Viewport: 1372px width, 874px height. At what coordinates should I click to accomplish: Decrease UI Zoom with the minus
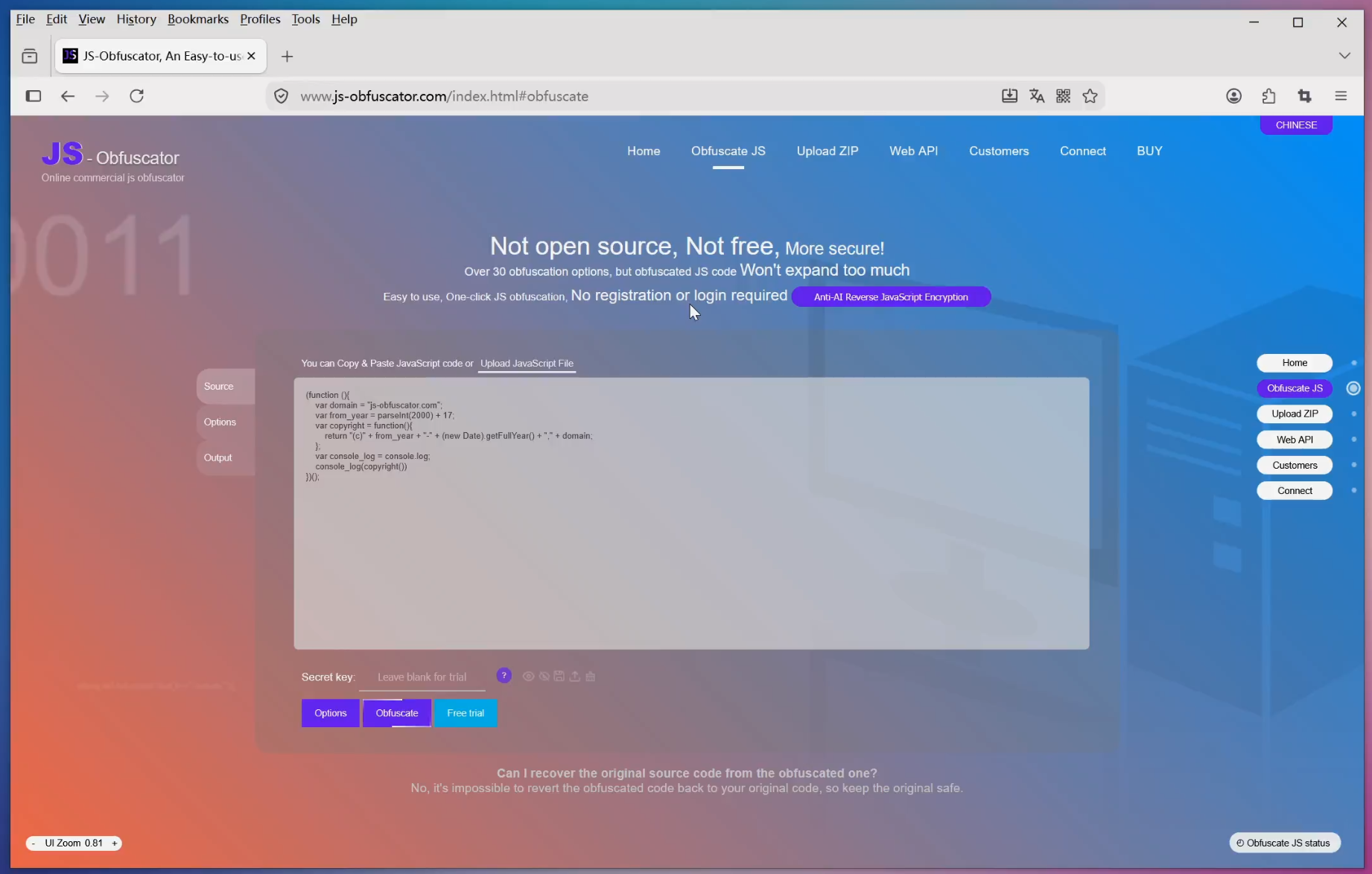[34, 843]
